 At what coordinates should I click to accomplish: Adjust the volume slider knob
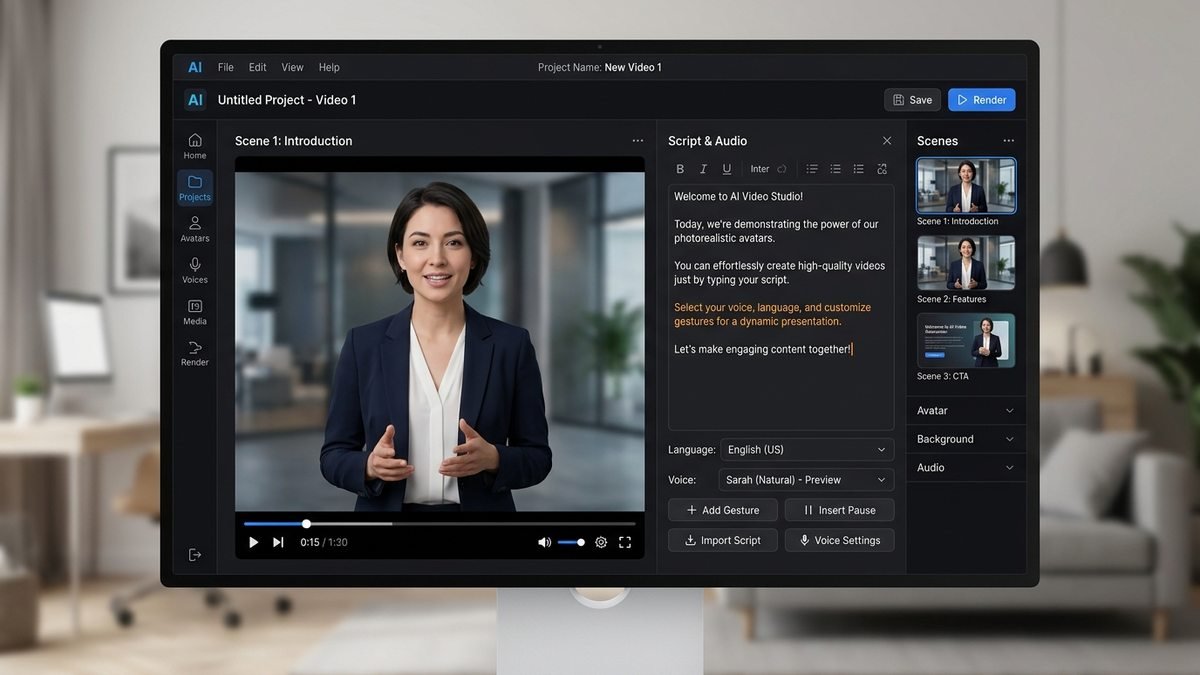click(583, 542)
